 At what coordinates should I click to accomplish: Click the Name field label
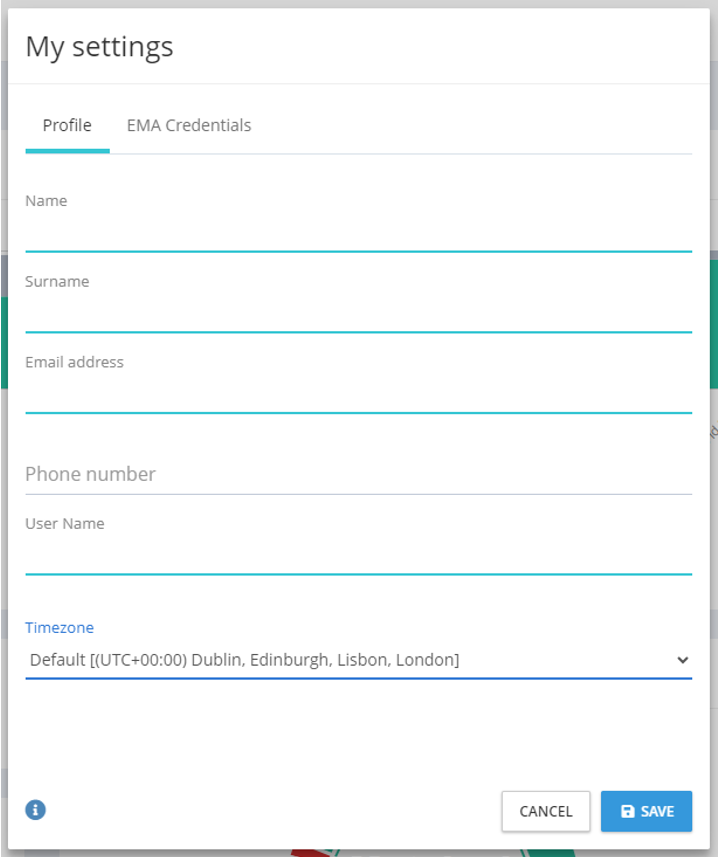point(46,201)
